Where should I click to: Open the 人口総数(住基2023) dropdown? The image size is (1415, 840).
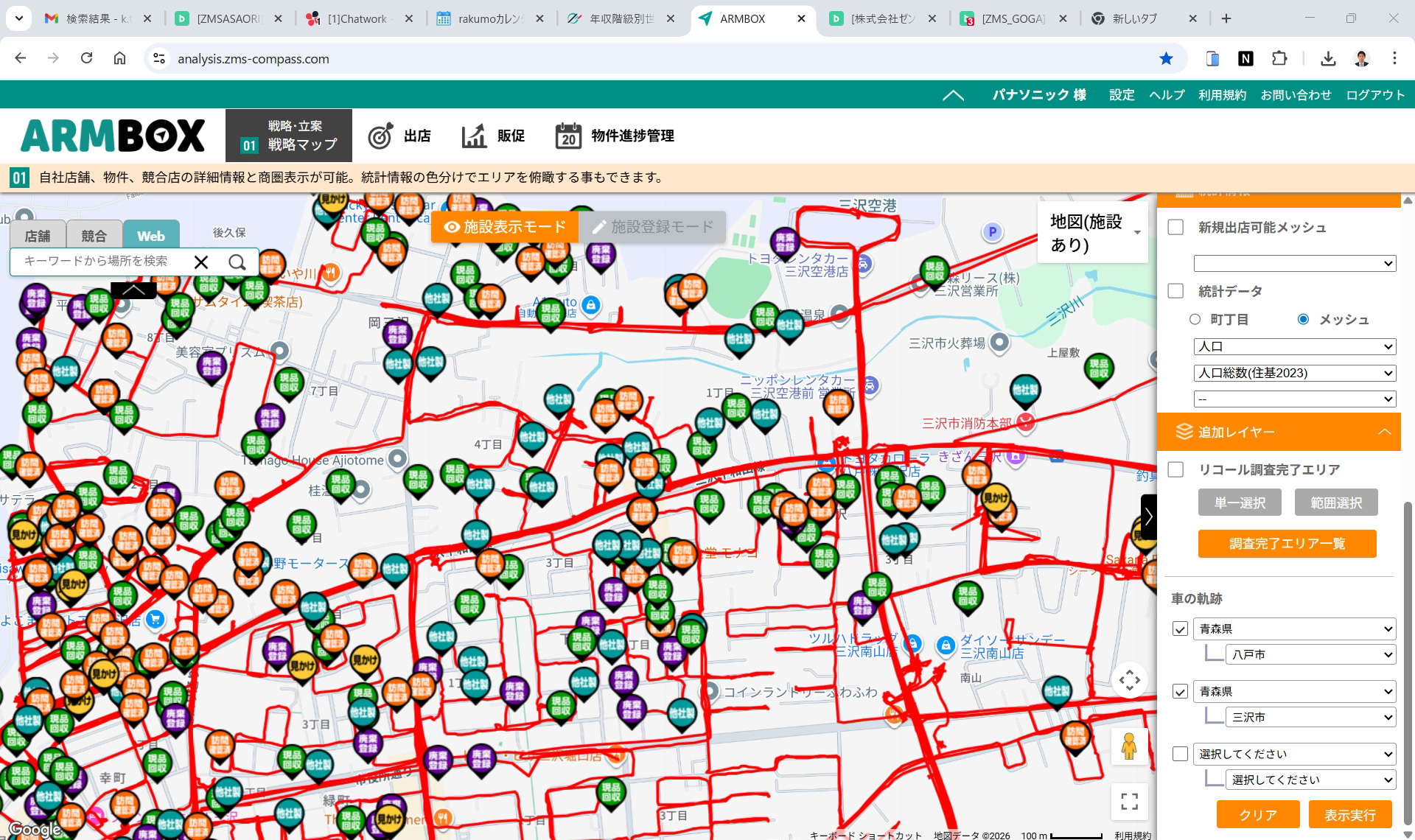coord(1294,373)
